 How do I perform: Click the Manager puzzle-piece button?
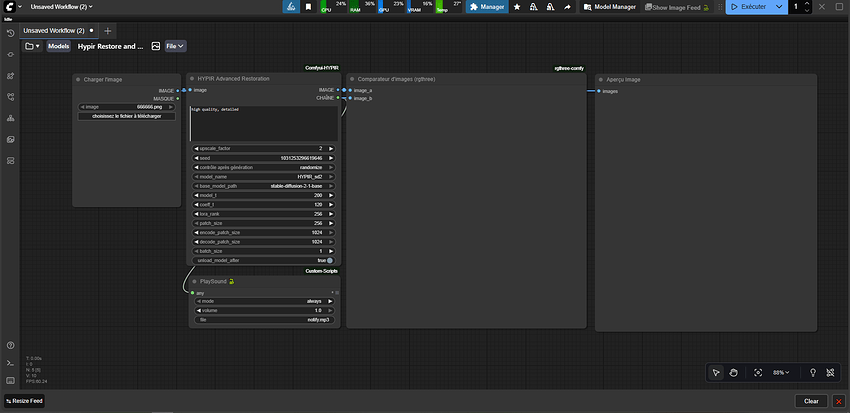click(x=486, y=7)
